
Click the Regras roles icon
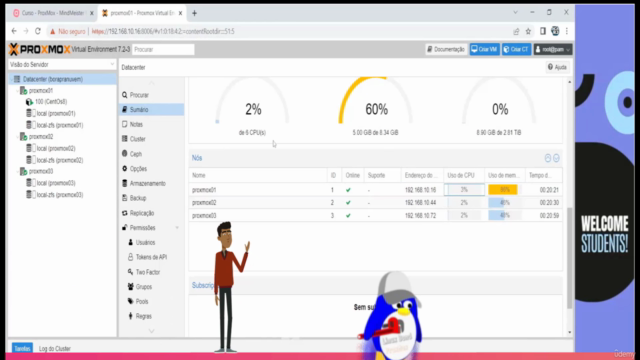pyautogui.click(x=131, y=316)
